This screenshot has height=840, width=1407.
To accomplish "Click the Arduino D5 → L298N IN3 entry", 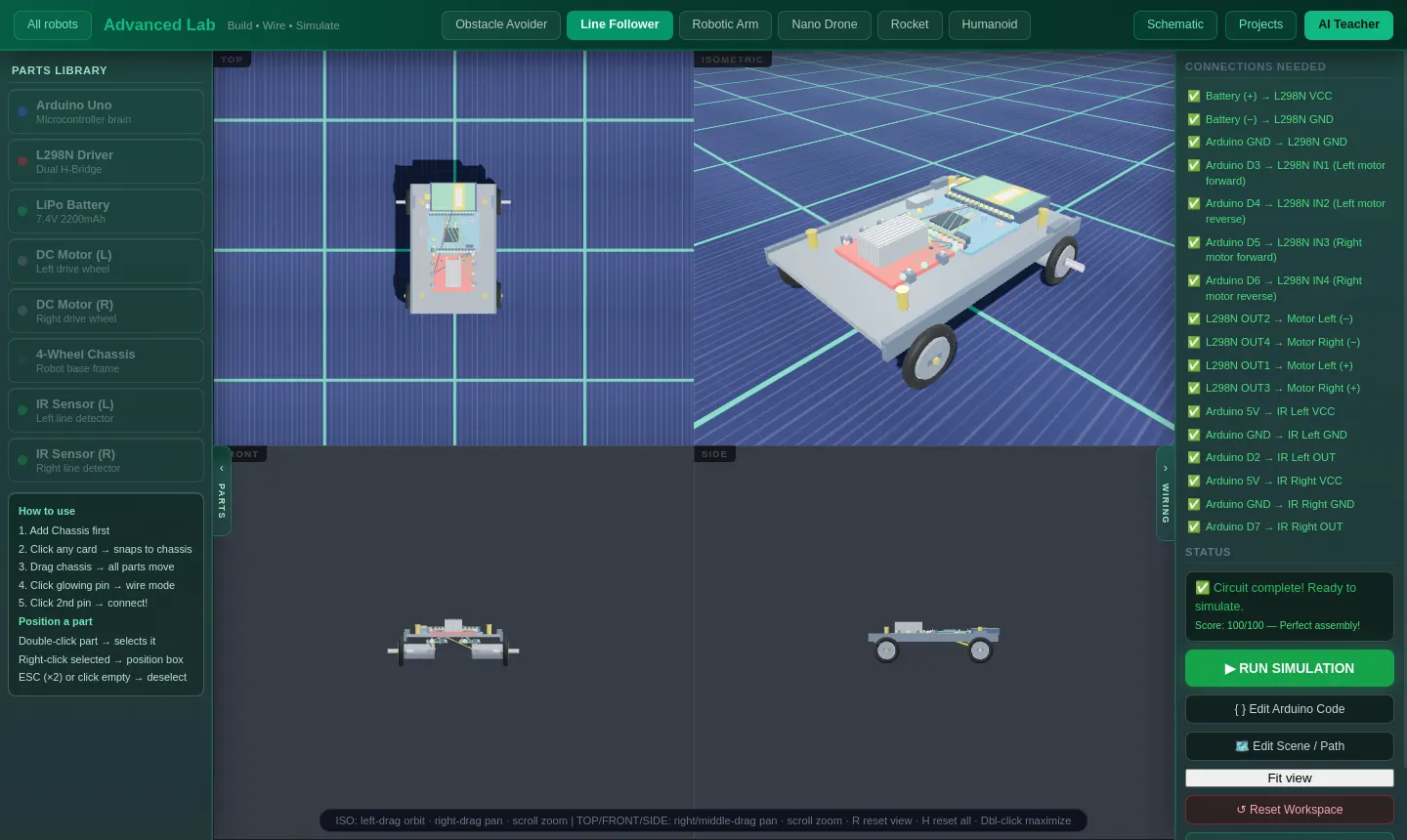I will (1290, 250).
